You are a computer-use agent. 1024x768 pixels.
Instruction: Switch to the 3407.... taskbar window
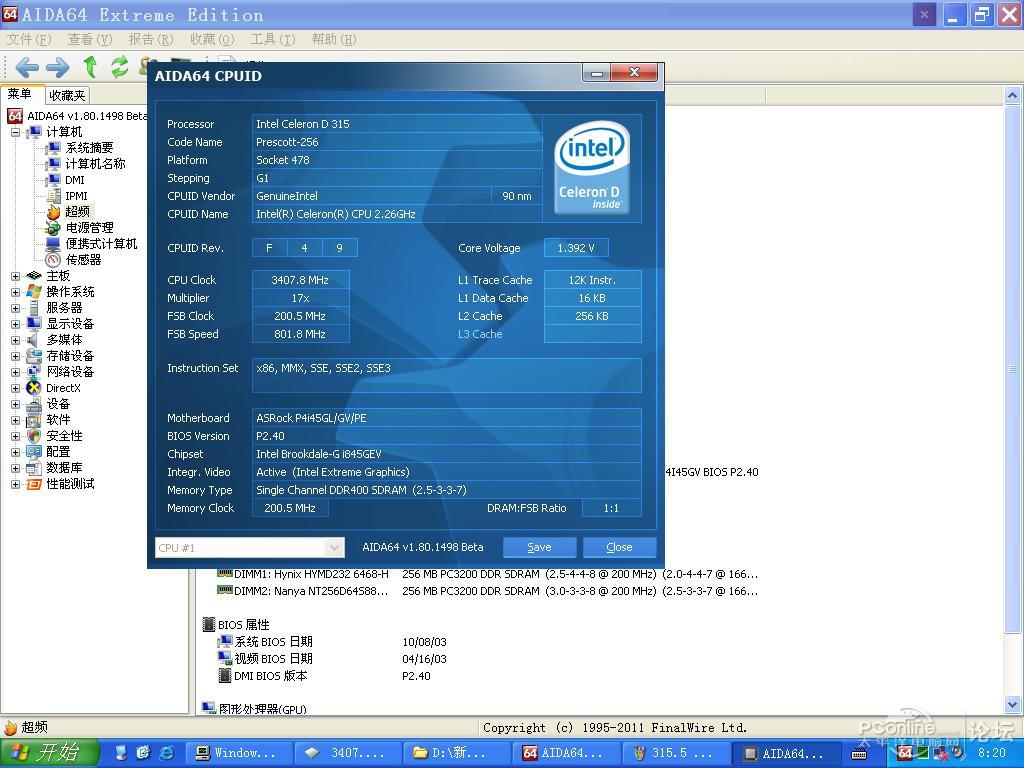click(348, 753)
